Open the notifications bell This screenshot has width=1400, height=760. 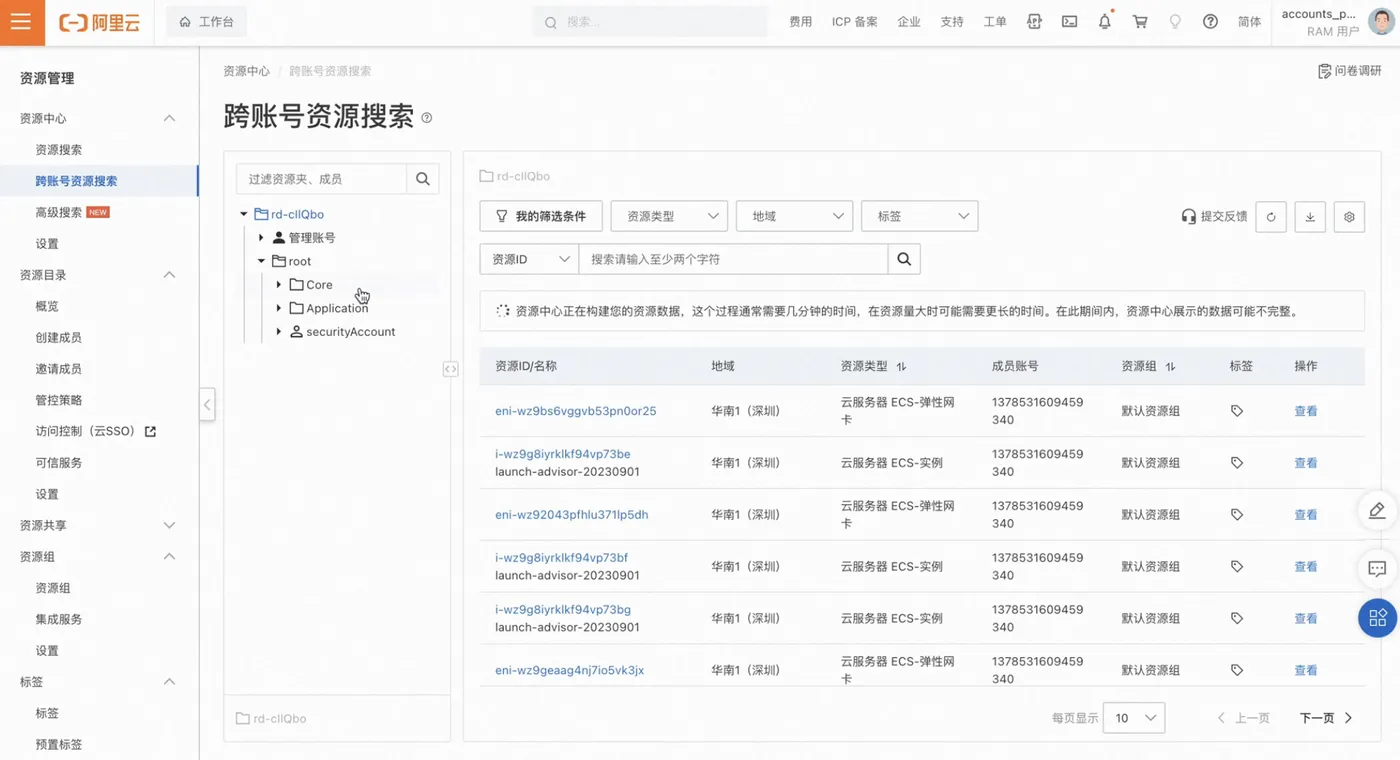click(1105, 21)
